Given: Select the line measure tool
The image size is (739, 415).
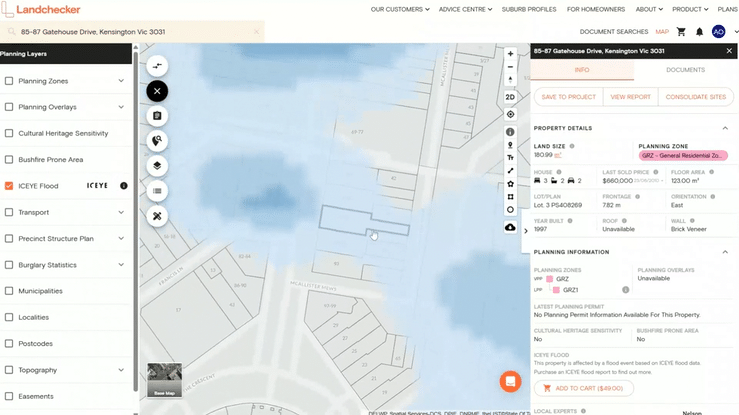Looking at the screenshot, I should click(x=510, y=171).
